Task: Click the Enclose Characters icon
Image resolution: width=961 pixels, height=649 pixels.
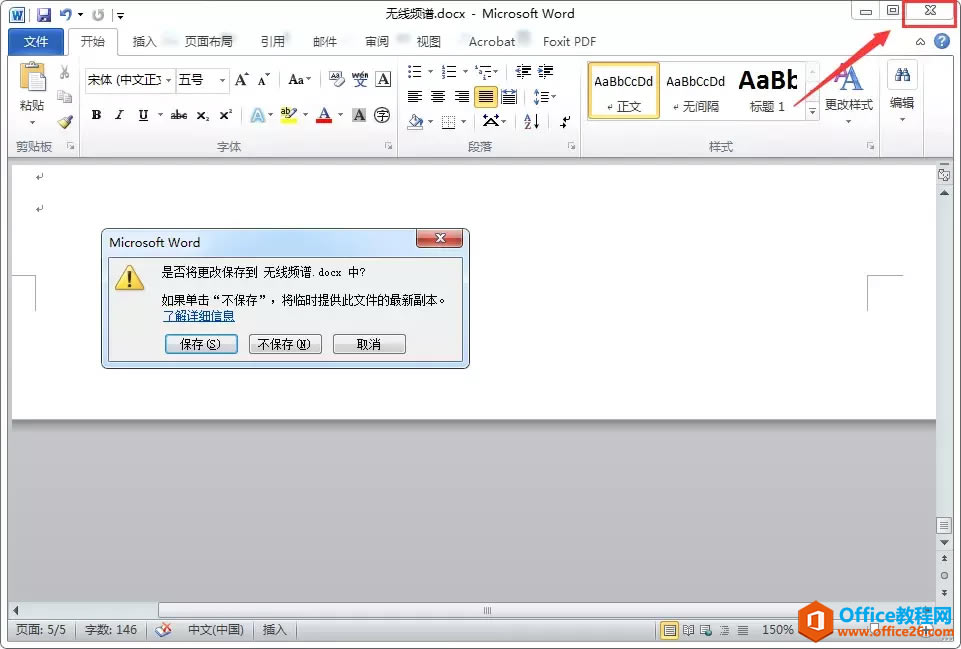Action: (382, 115)
